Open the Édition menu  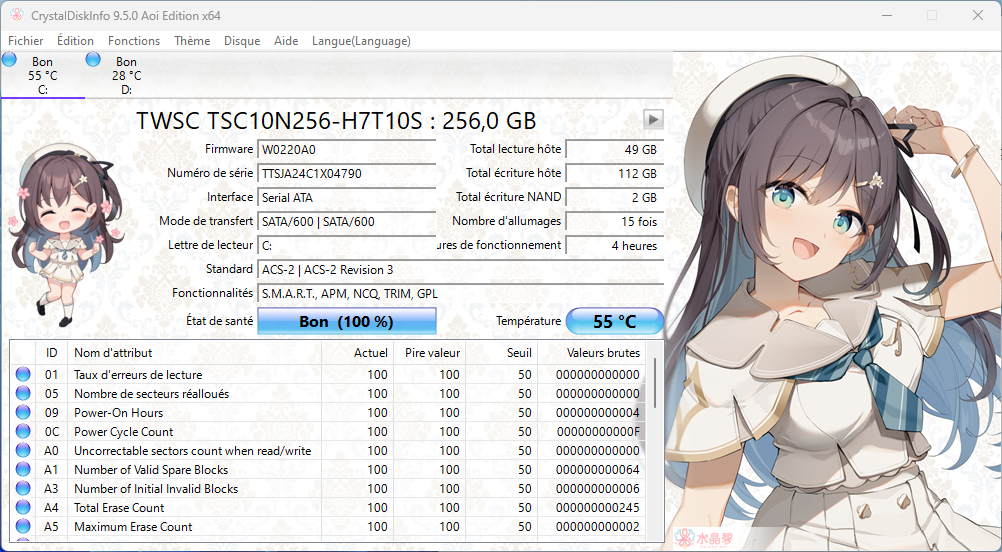coord(75,41)
